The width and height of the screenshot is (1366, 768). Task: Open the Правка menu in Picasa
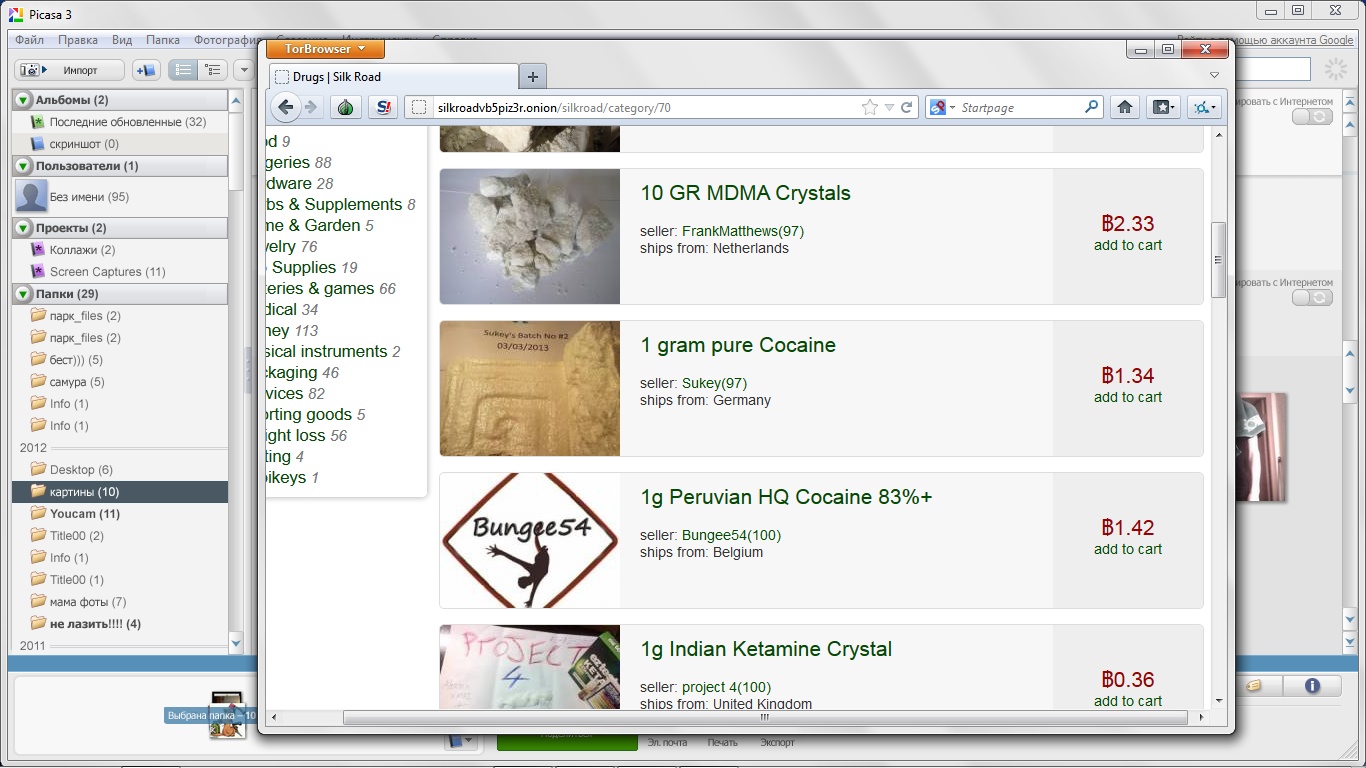[x=78, y=40]
